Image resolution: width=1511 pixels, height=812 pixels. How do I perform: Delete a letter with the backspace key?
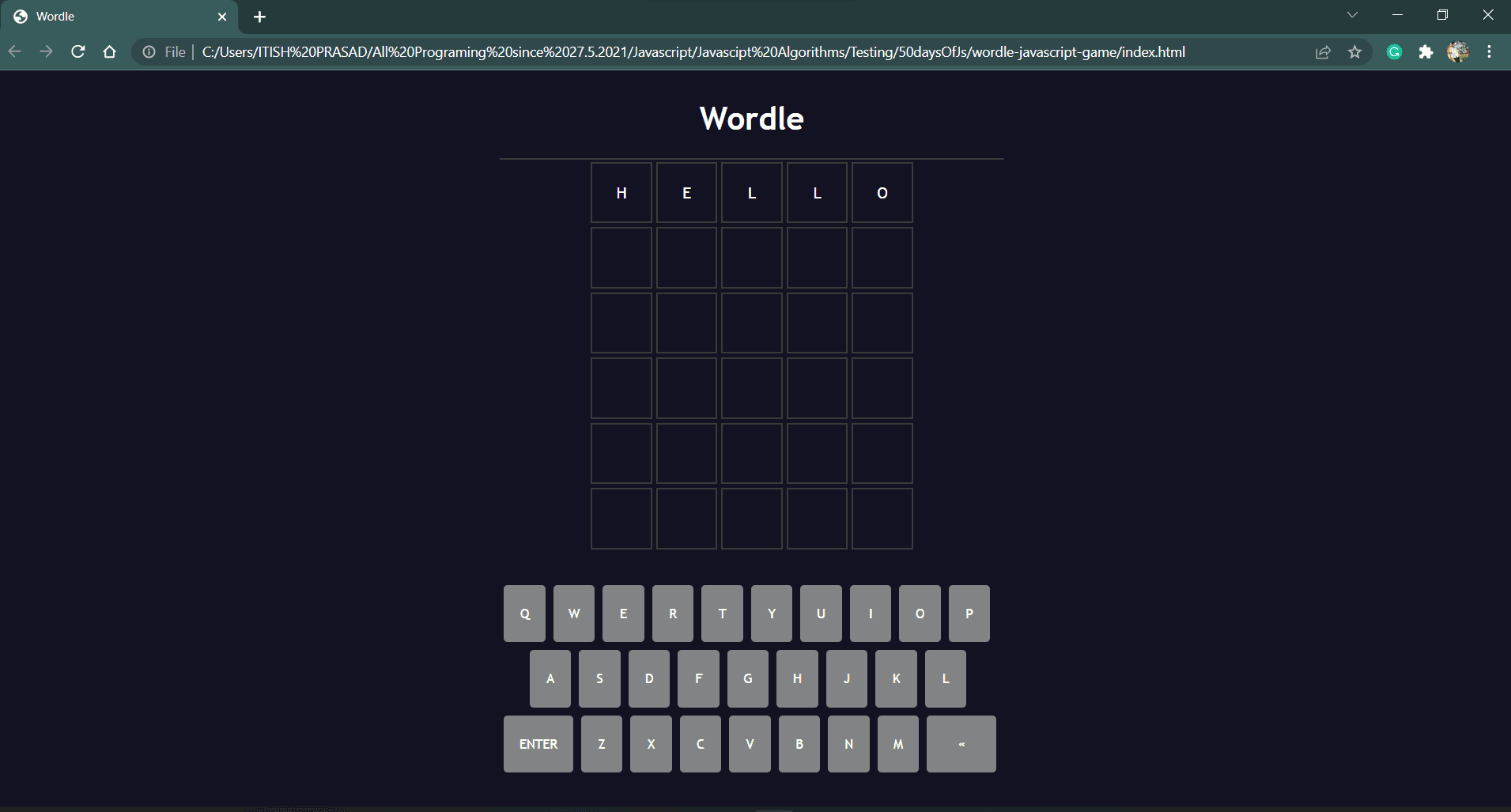961,744
